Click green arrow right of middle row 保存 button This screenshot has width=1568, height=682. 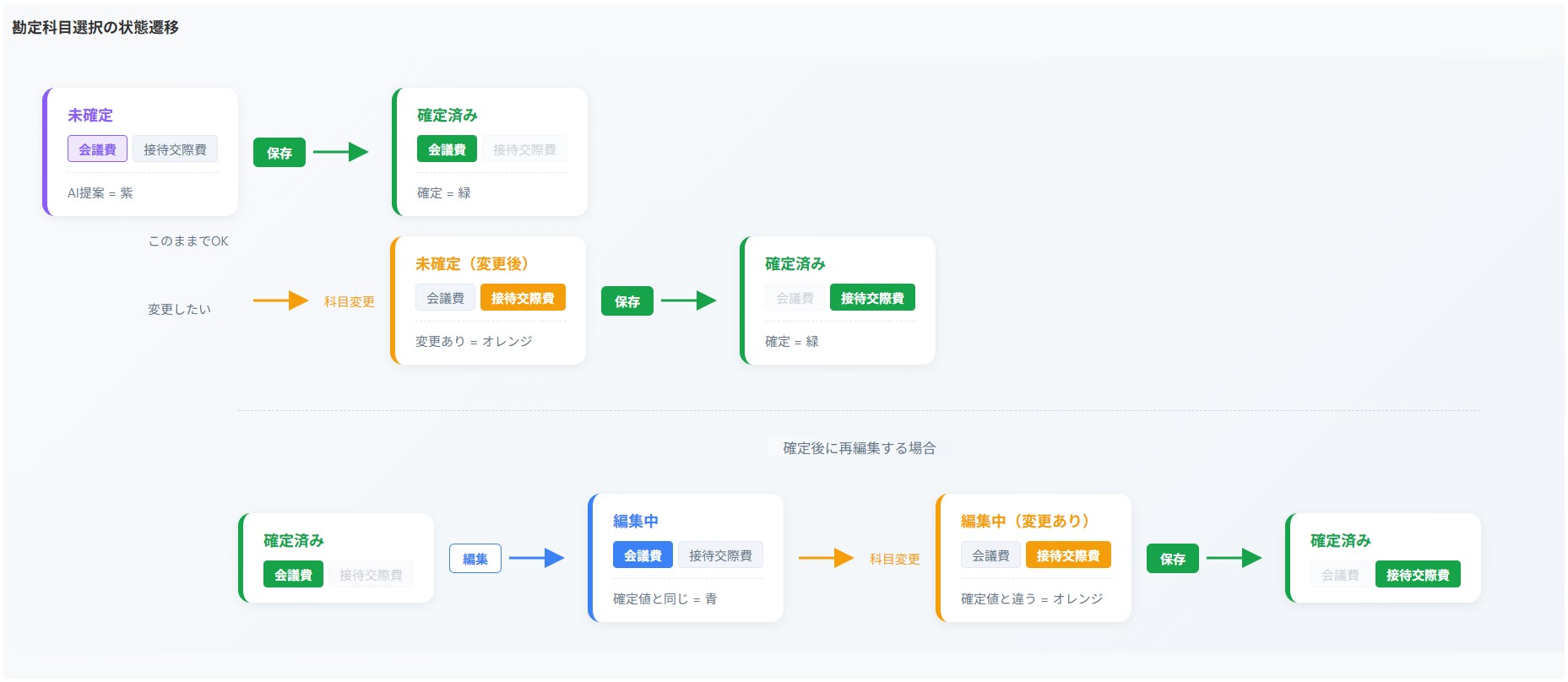pyautogui.click(x=688, y=300)
